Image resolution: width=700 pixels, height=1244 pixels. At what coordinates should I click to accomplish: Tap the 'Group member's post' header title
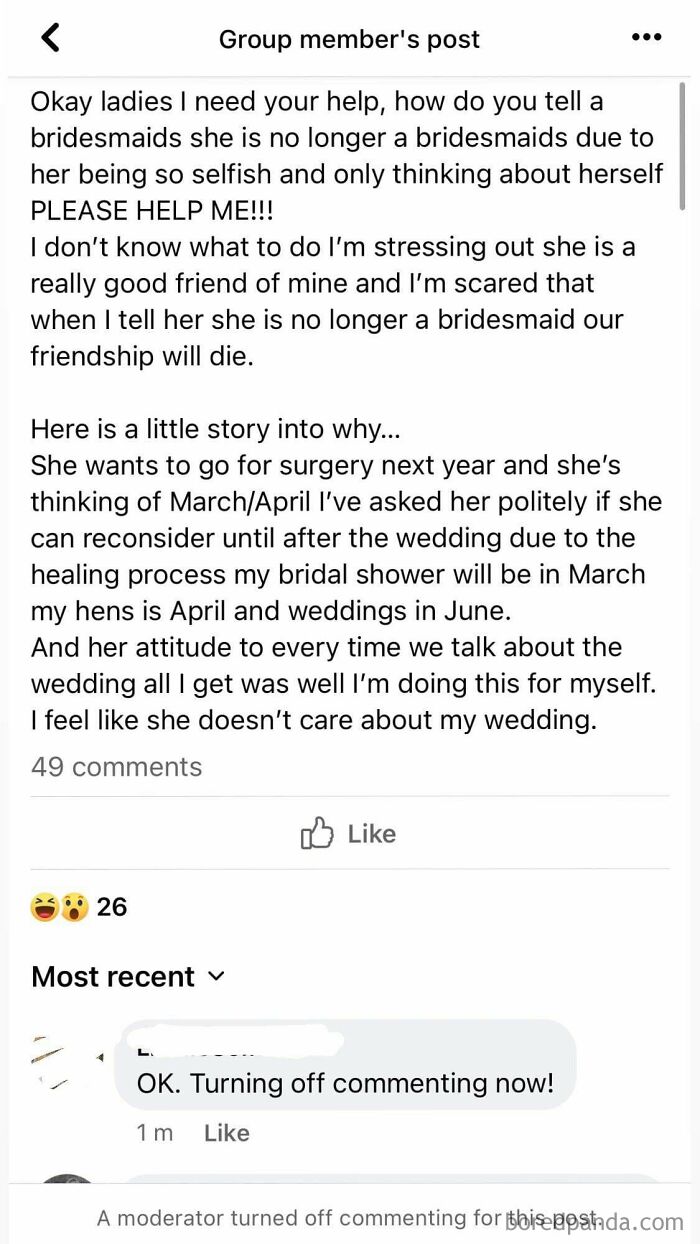coord(349,39)
